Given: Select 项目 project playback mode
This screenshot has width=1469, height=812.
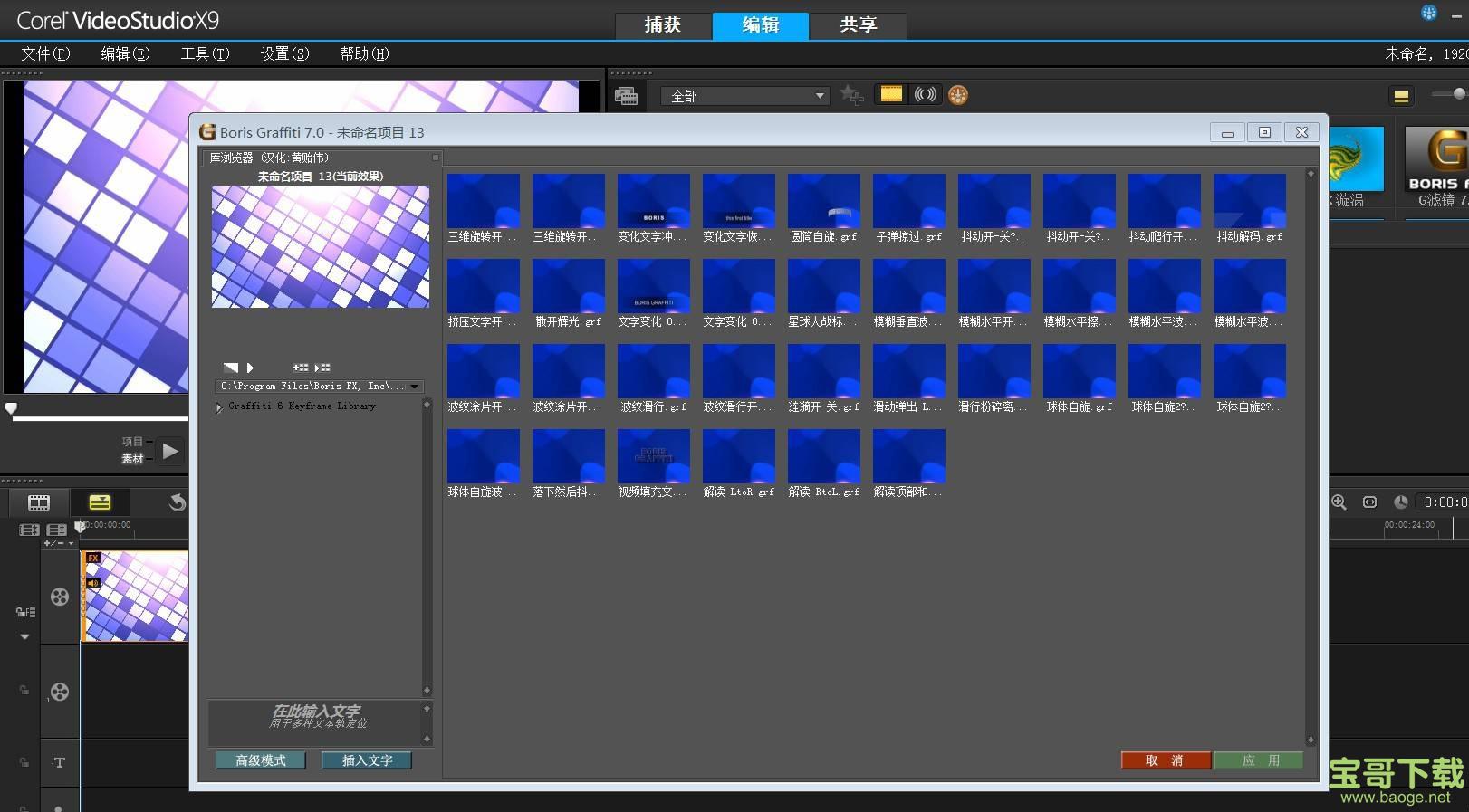Looking at the screenshot, I should (132, 442).
